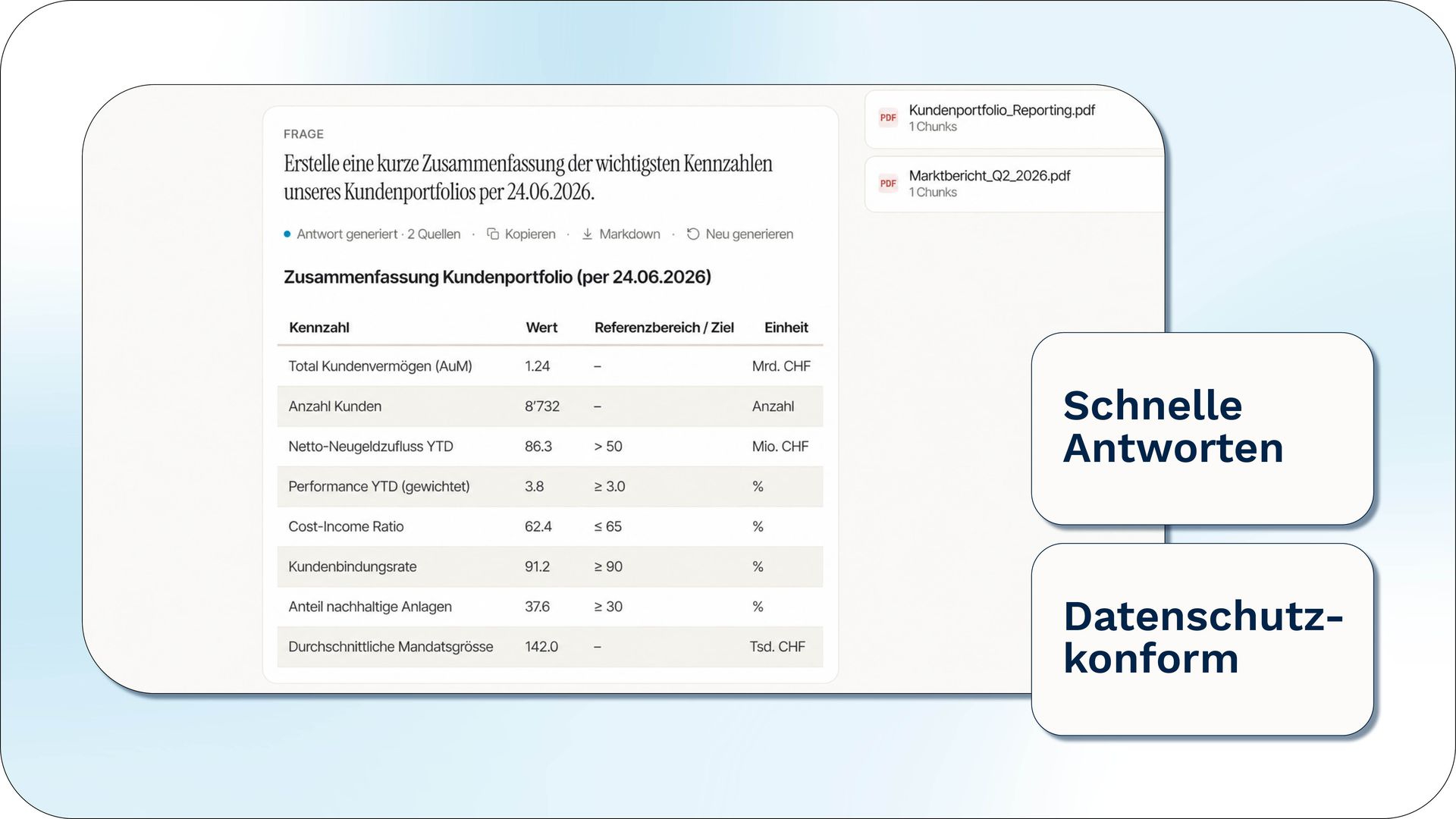Click the Datenschutz-konform card

(x=1202, y=639)
